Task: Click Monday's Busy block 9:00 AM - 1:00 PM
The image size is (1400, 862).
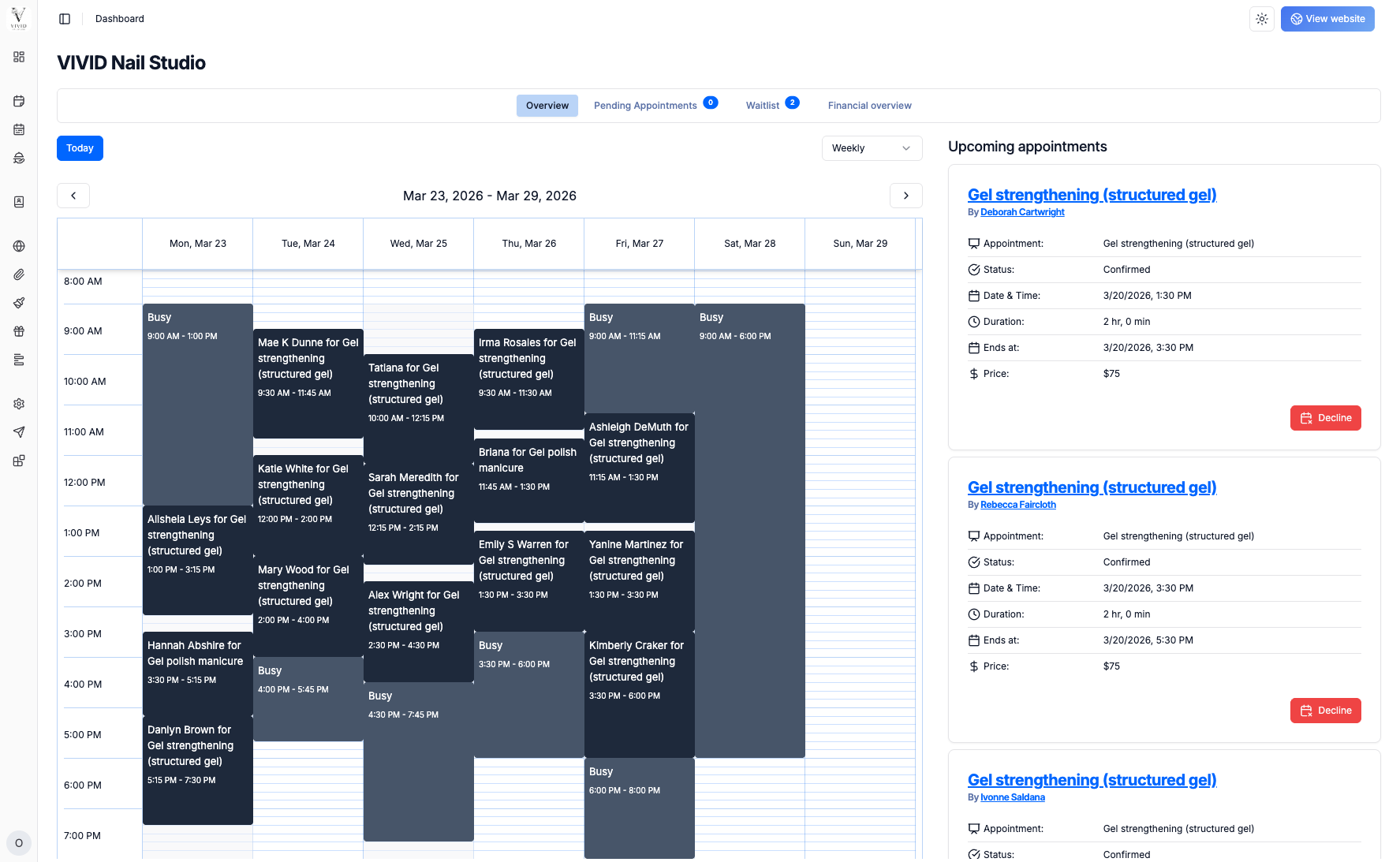Action: coord(198,405)
